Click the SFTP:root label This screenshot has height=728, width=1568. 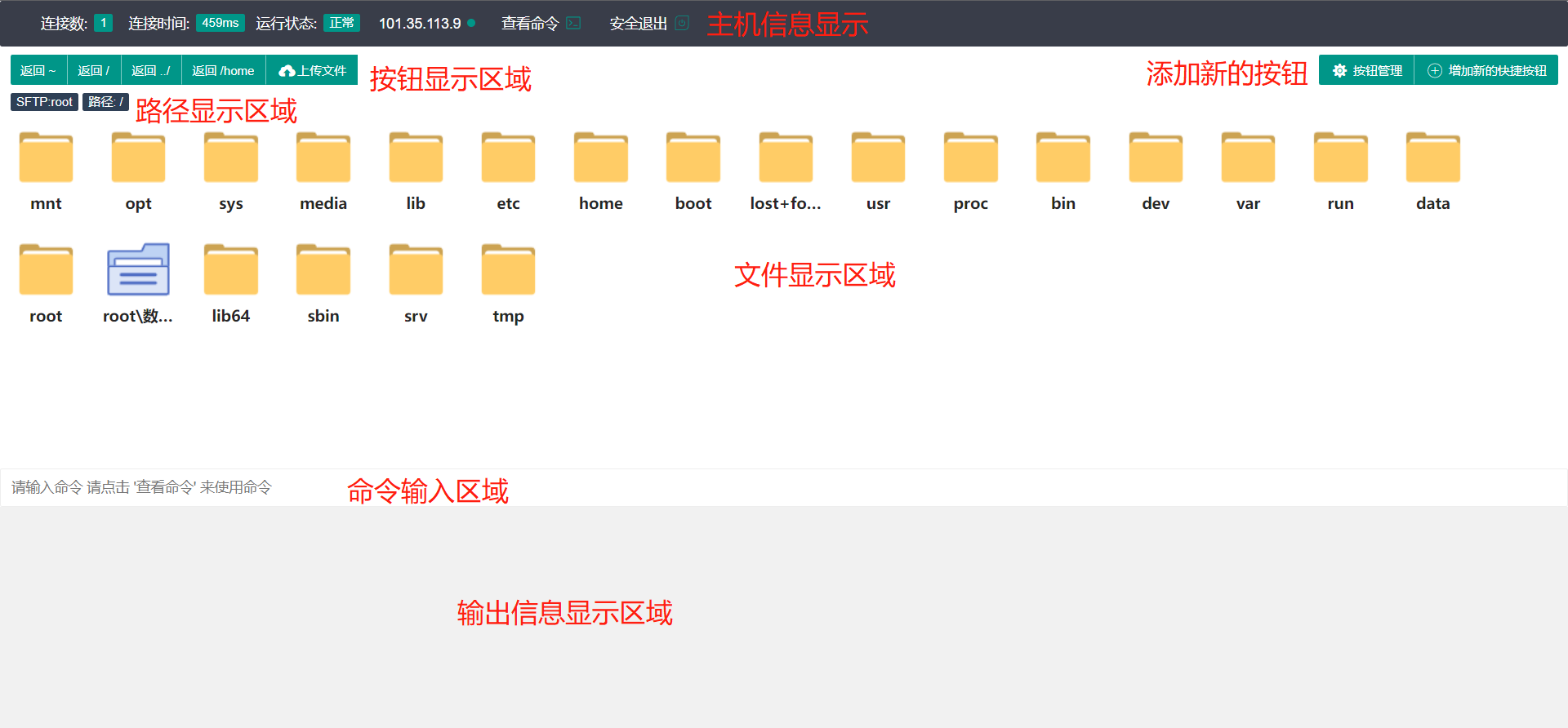tap(44, 102)
